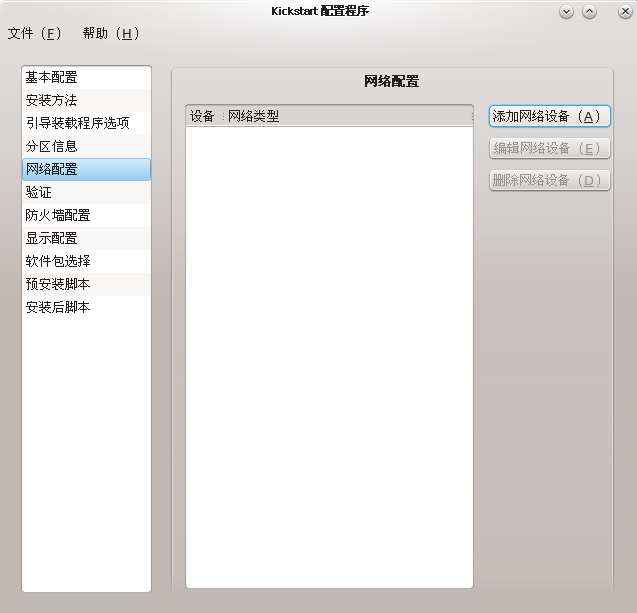Select 安装方法 in the sidebar

(86, 100)
